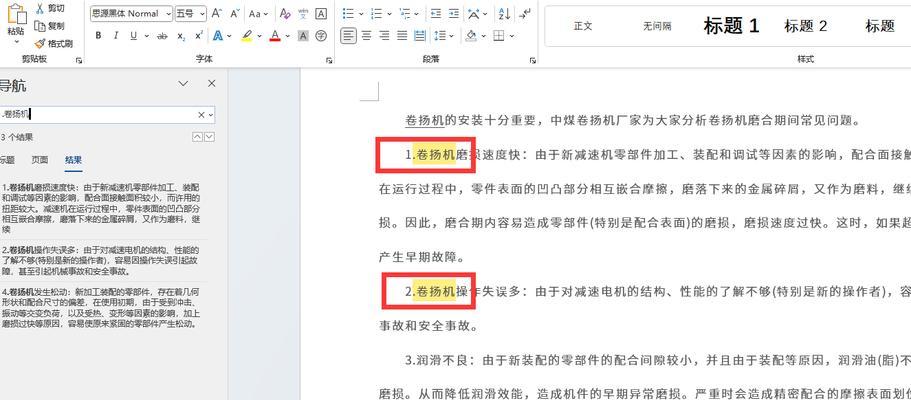
Task: Open the paste options arrow under 粘贴
Action: pyautogui.click(x=16, y=42)
